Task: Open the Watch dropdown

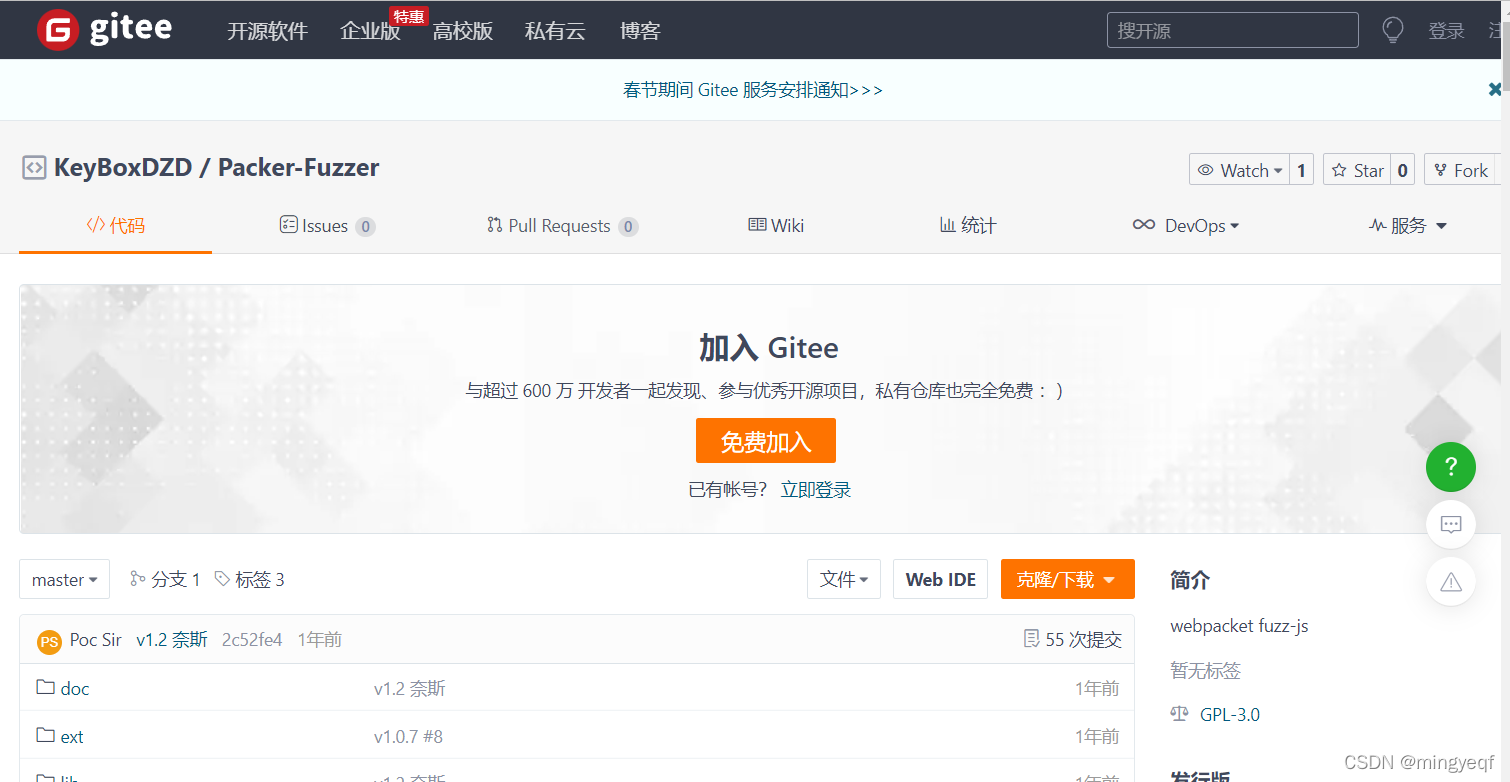Action: [x=1239, y=170]
